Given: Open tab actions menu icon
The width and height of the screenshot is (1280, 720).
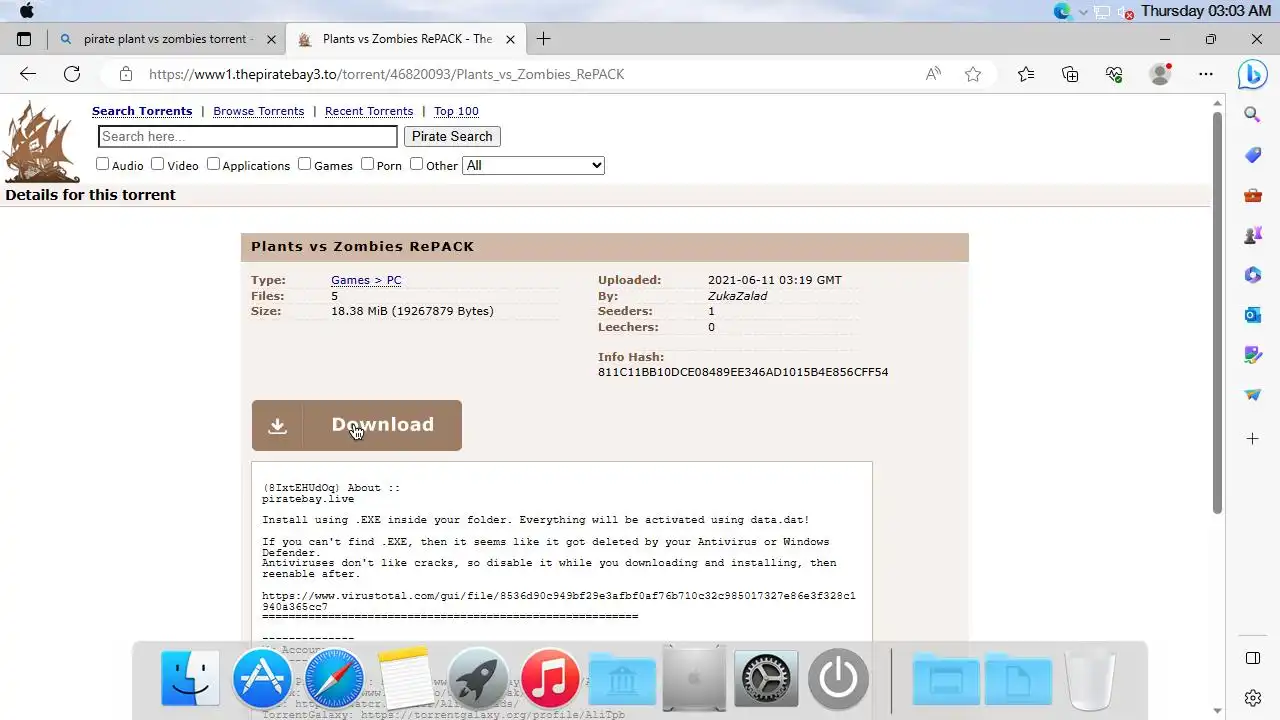Looking at the screenshot, I should pyautogui.click(x=24, y=39).
